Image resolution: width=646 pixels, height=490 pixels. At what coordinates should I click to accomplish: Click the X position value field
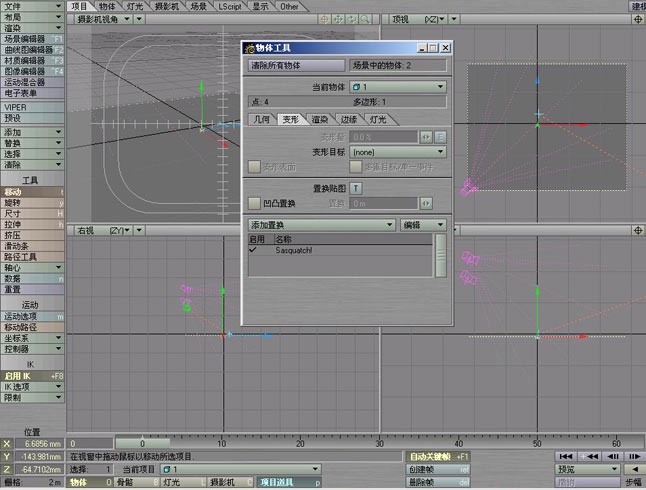(x=39, y=444)
